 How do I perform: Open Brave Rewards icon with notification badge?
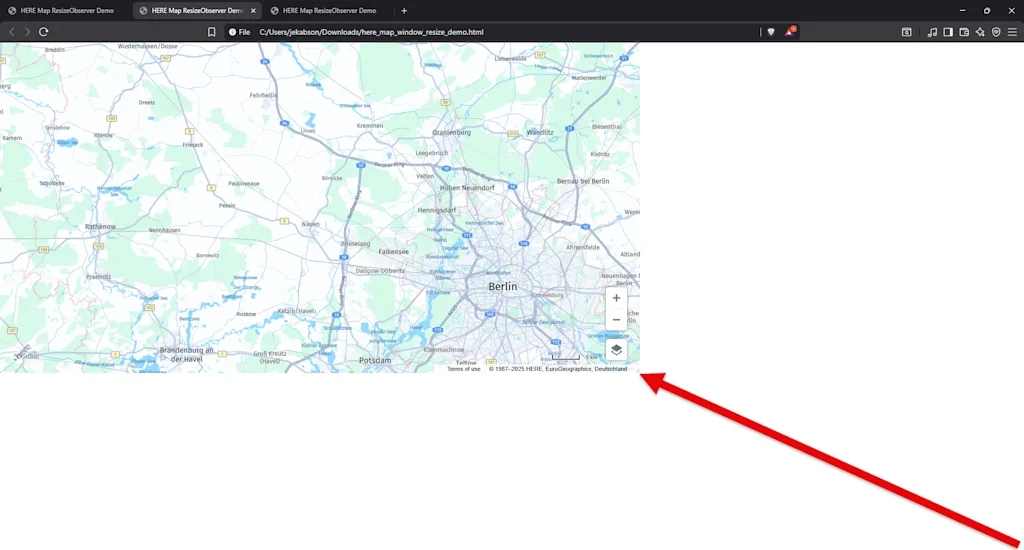click(x=789, y=32)
